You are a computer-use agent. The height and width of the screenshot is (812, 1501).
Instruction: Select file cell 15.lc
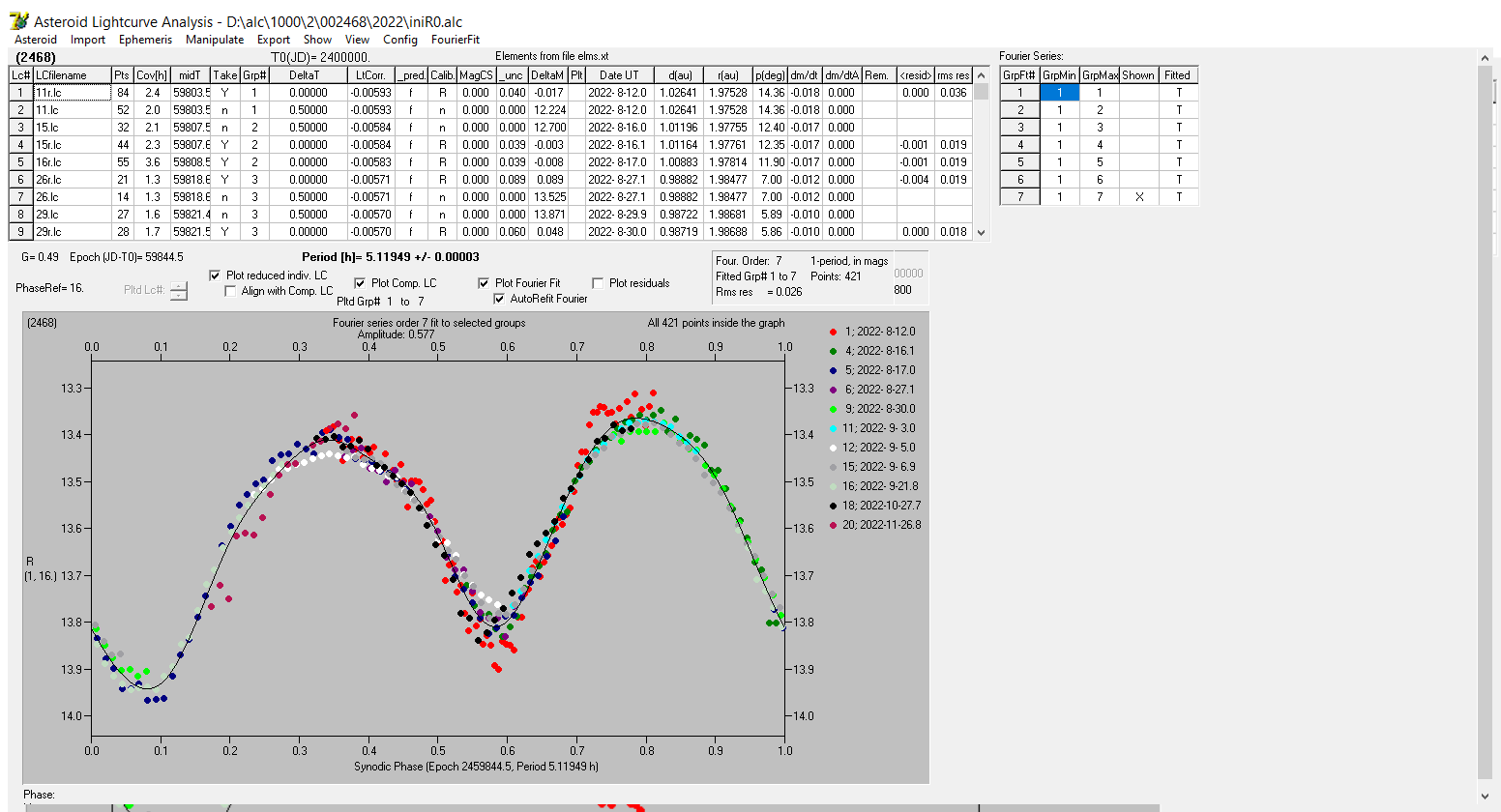pos(72,128)
